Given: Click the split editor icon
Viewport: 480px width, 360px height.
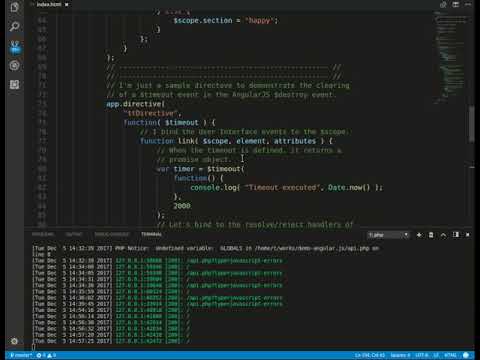Looking at the screenshot, I should [455, 4].
